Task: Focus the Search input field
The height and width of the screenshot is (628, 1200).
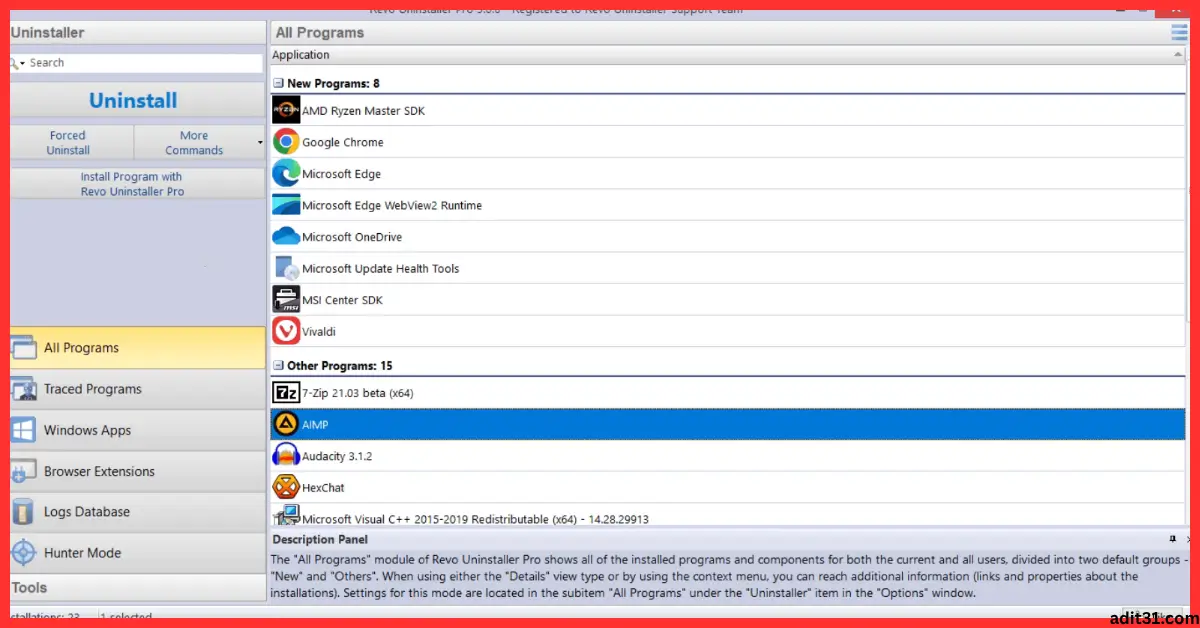Action: [145, 63]
